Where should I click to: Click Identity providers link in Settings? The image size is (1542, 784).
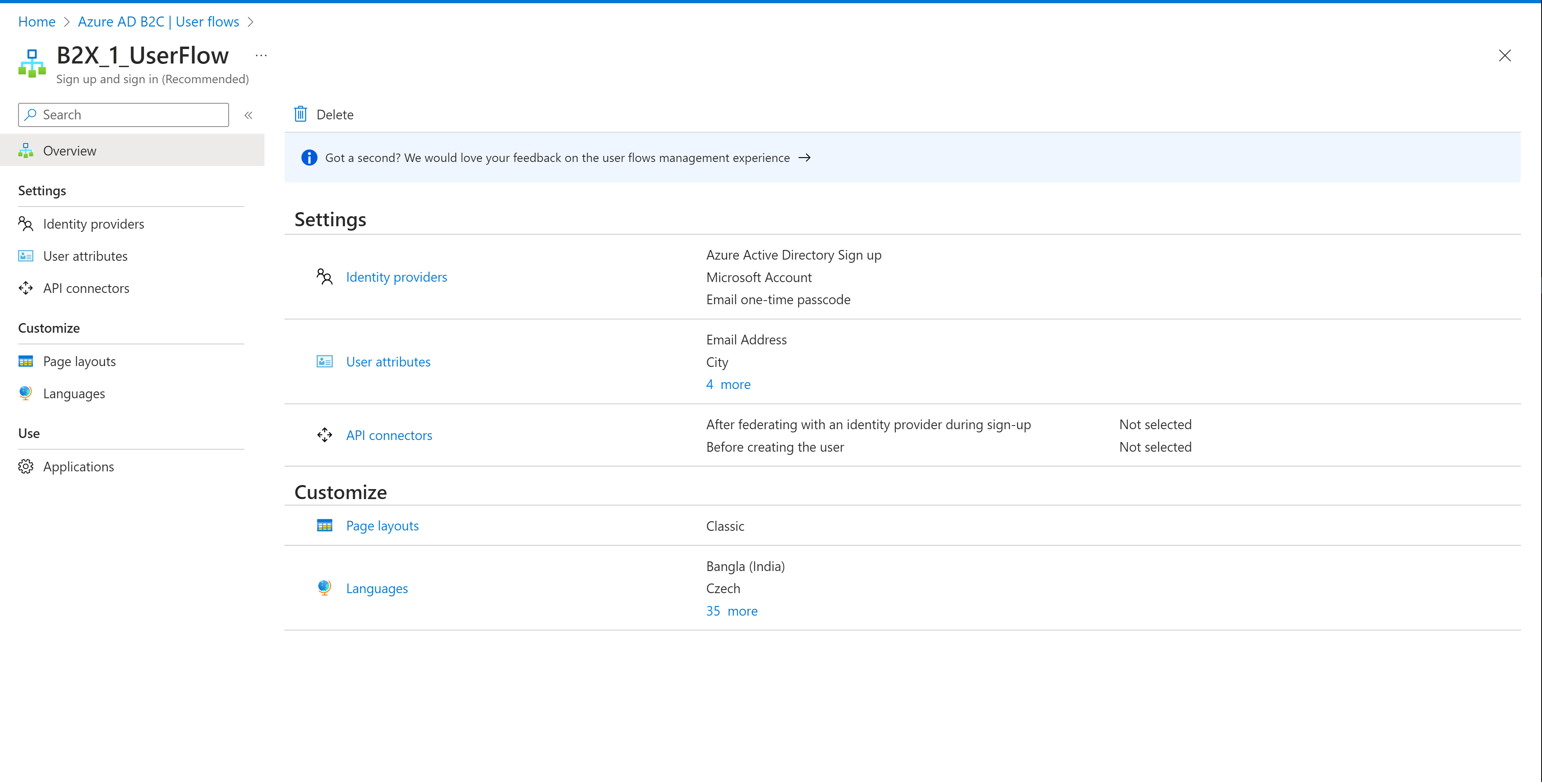(x=396, y=277)
